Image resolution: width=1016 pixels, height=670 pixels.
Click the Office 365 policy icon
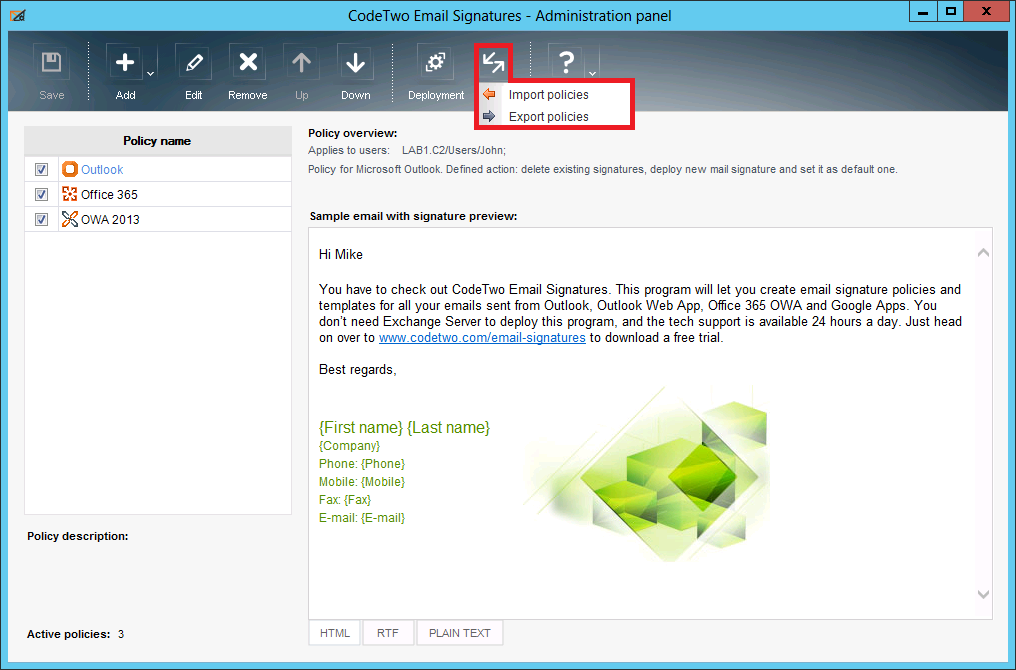69,194
